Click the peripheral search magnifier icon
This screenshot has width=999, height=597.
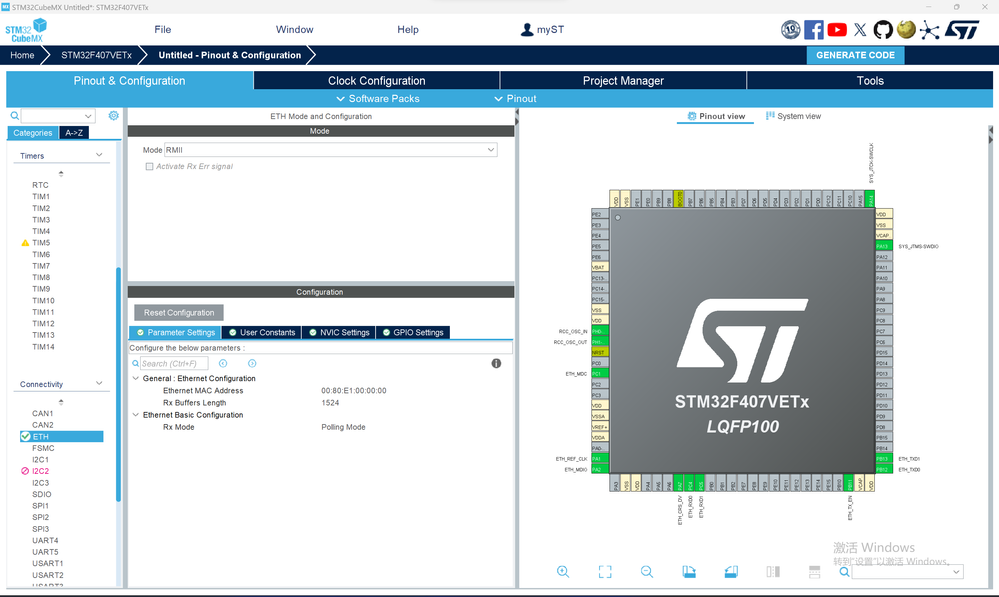click(15, 116)
